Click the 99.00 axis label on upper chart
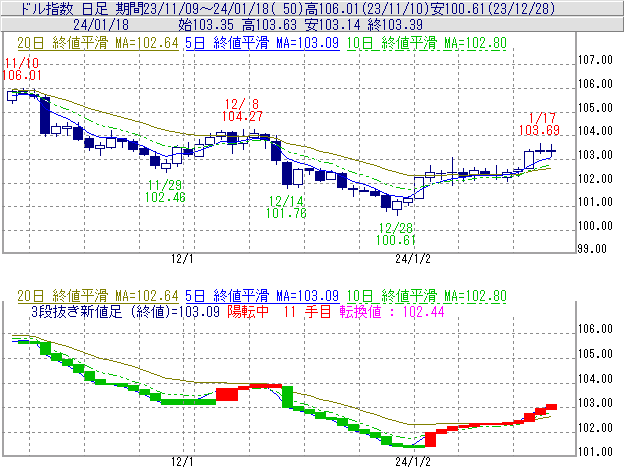Screen dimensions: 624x475 pyautogui.click(x=592, y=249)
